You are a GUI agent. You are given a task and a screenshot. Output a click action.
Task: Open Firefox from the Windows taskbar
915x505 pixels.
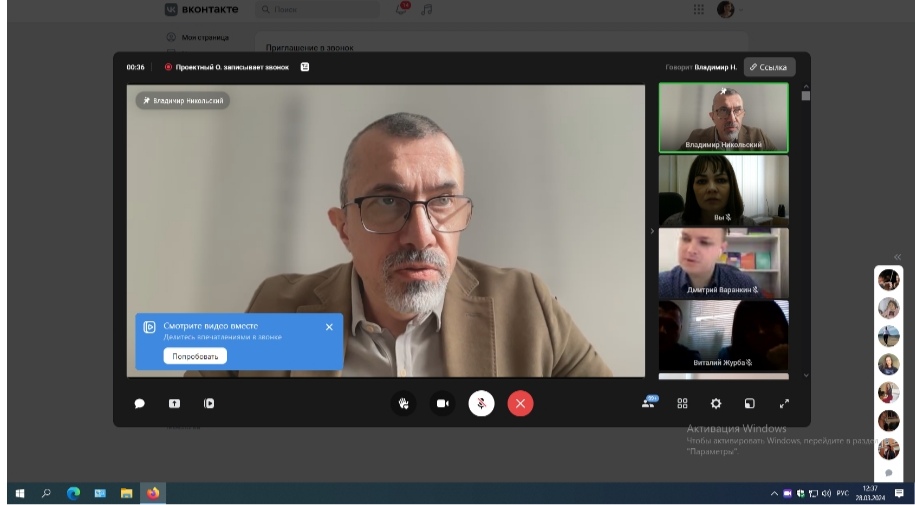coord(153,493)
